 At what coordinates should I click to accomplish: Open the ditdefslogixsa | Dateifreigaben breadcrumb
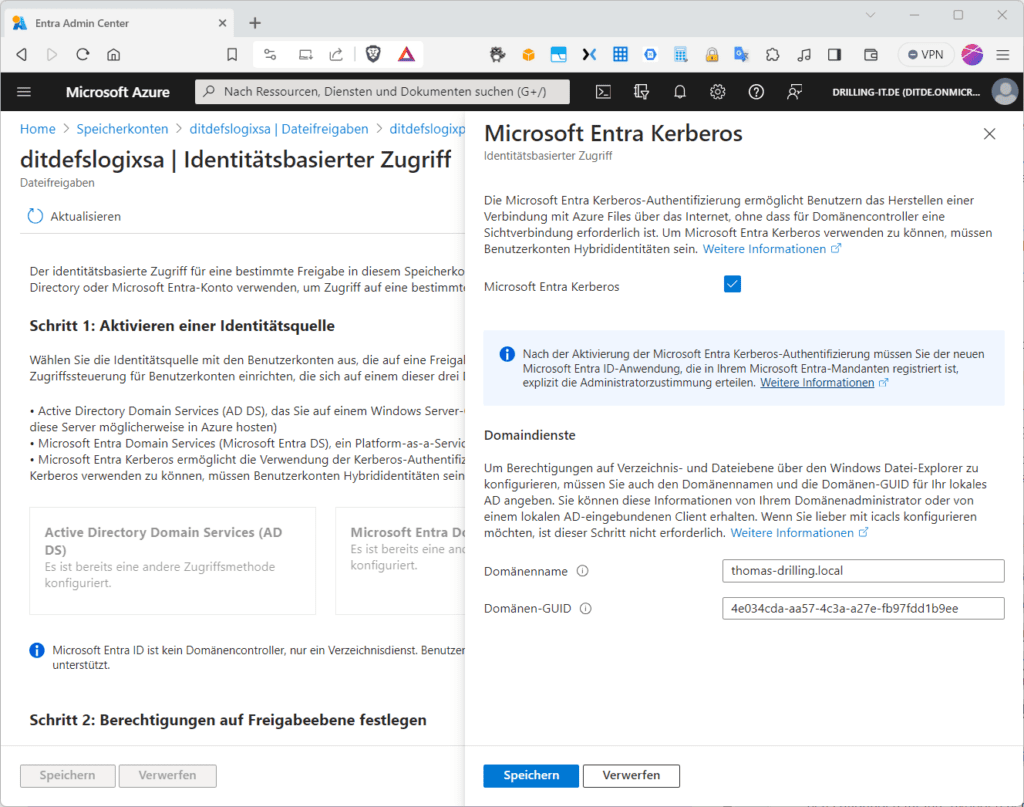coord(279,129)
